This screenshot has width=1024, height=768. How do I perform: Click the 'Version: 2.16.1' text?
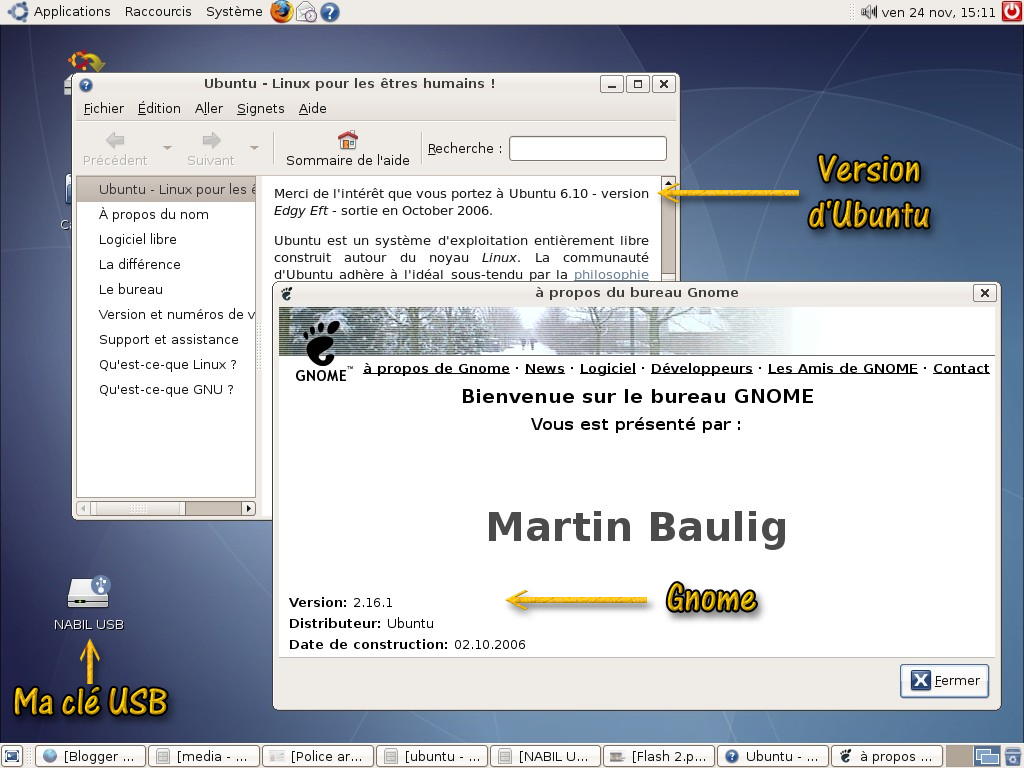pyautogui.click(x=341, y=602)
